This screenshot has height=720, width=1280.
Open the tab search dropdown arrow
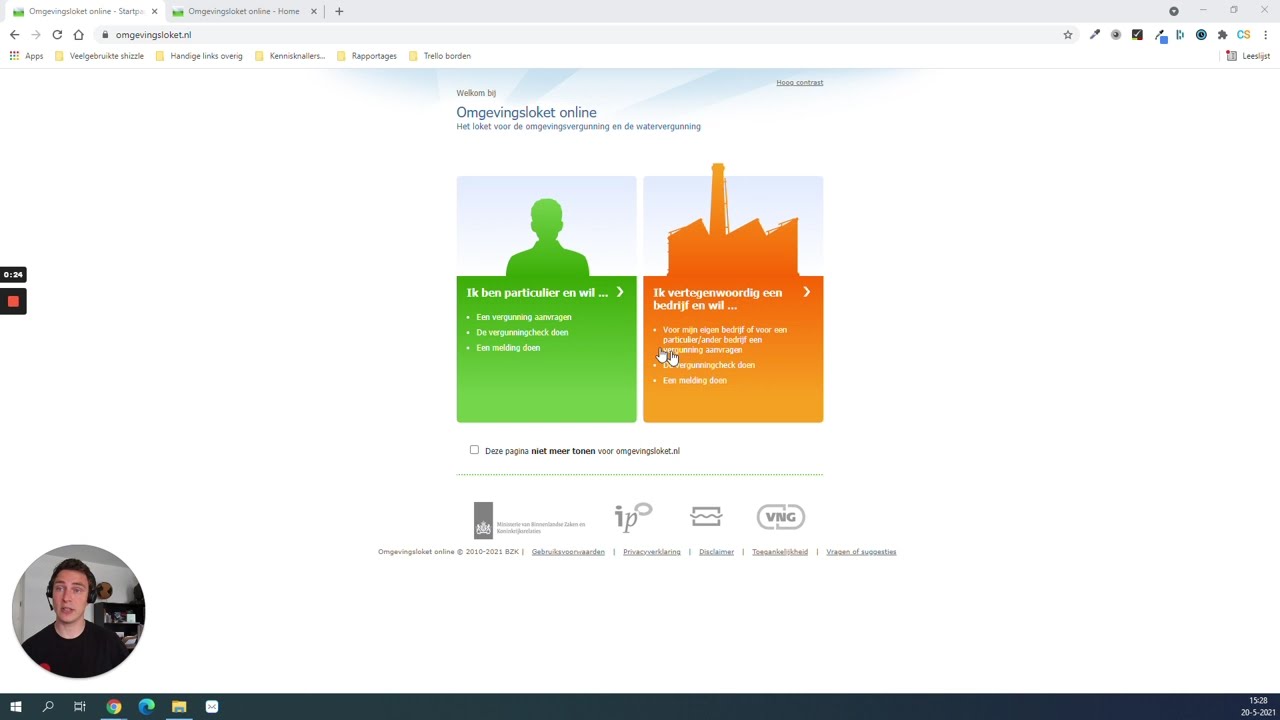[x=1174, y=11]
